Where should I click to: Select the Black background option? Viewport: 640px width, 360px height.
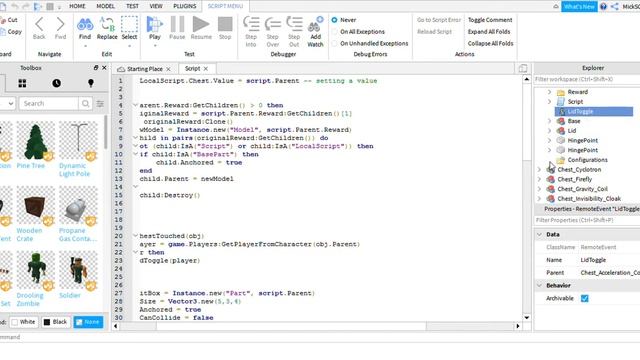(x=55, y=322)
